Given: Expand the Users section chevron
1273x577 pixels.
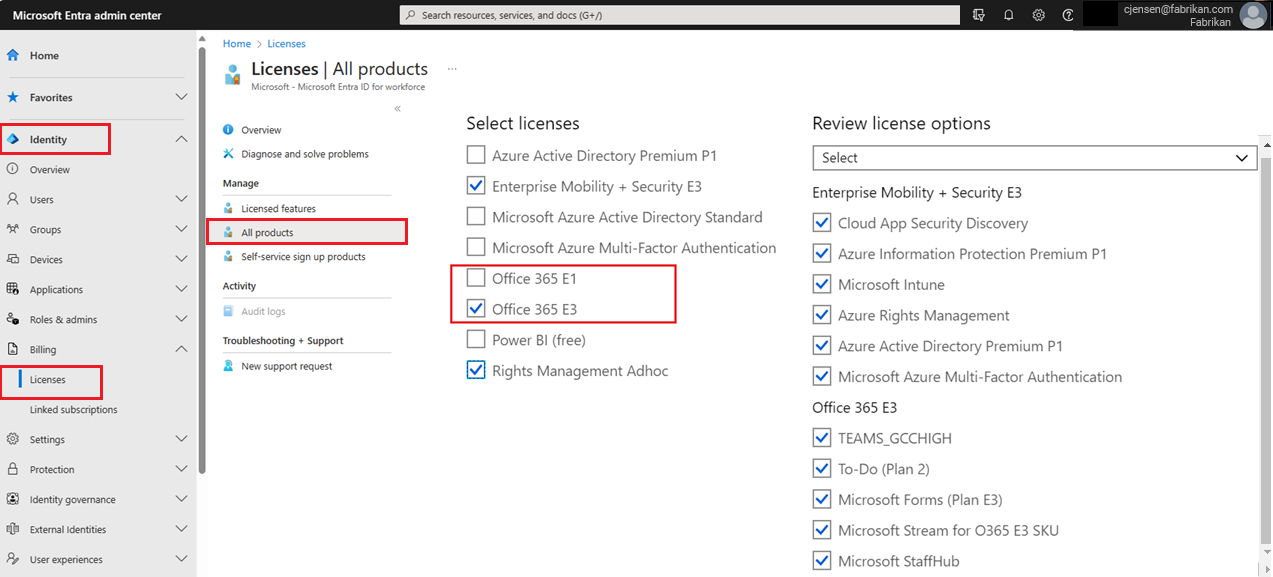Looking at the screenshot, I should coord(181,199).
